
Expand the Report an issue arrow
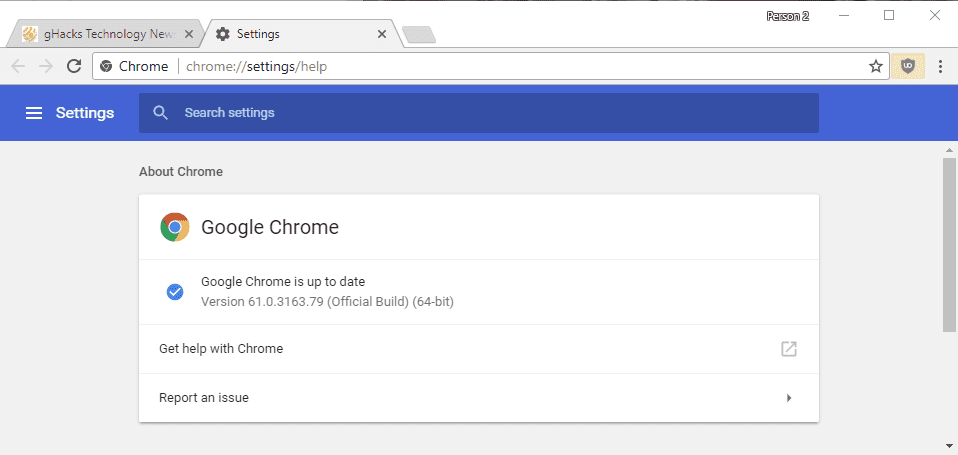pos(789,398)
